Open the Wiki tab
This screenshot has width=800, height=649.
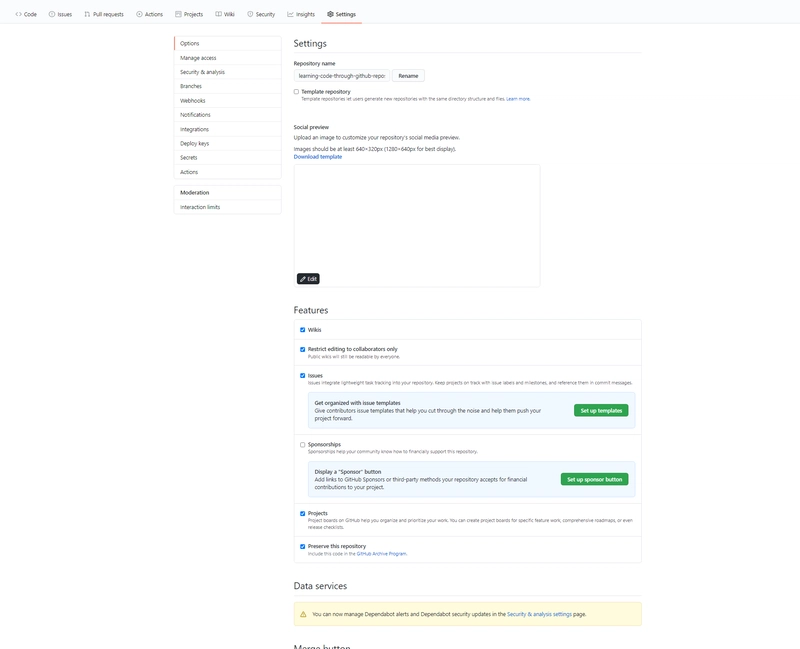pyautogui.click(x=225, y=14)
